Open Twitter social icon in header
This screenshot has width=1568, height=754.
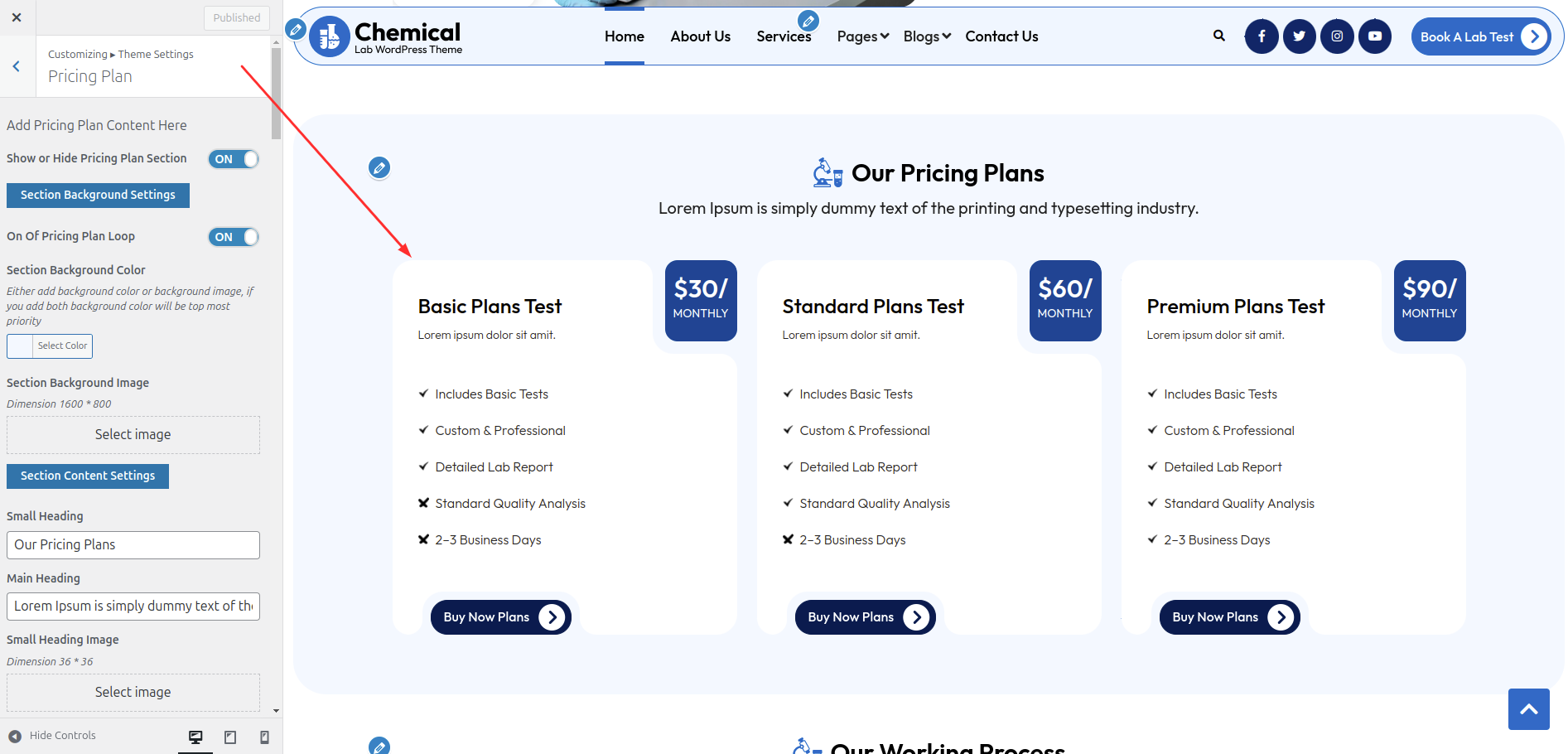[1299, 36]
